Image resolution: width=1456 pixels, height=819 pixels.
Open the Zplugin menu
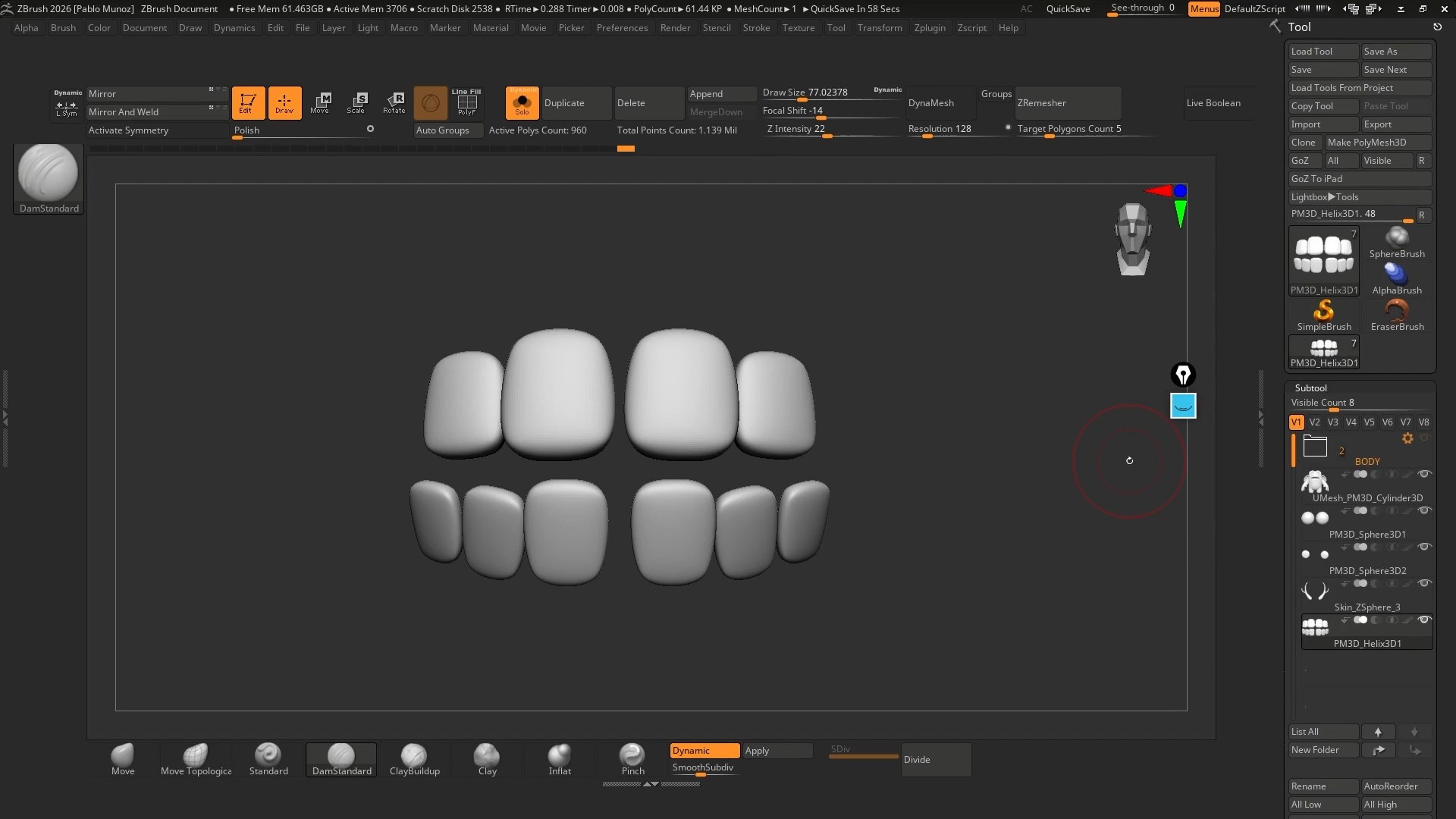pyautogui.click(x=929, y=27)
